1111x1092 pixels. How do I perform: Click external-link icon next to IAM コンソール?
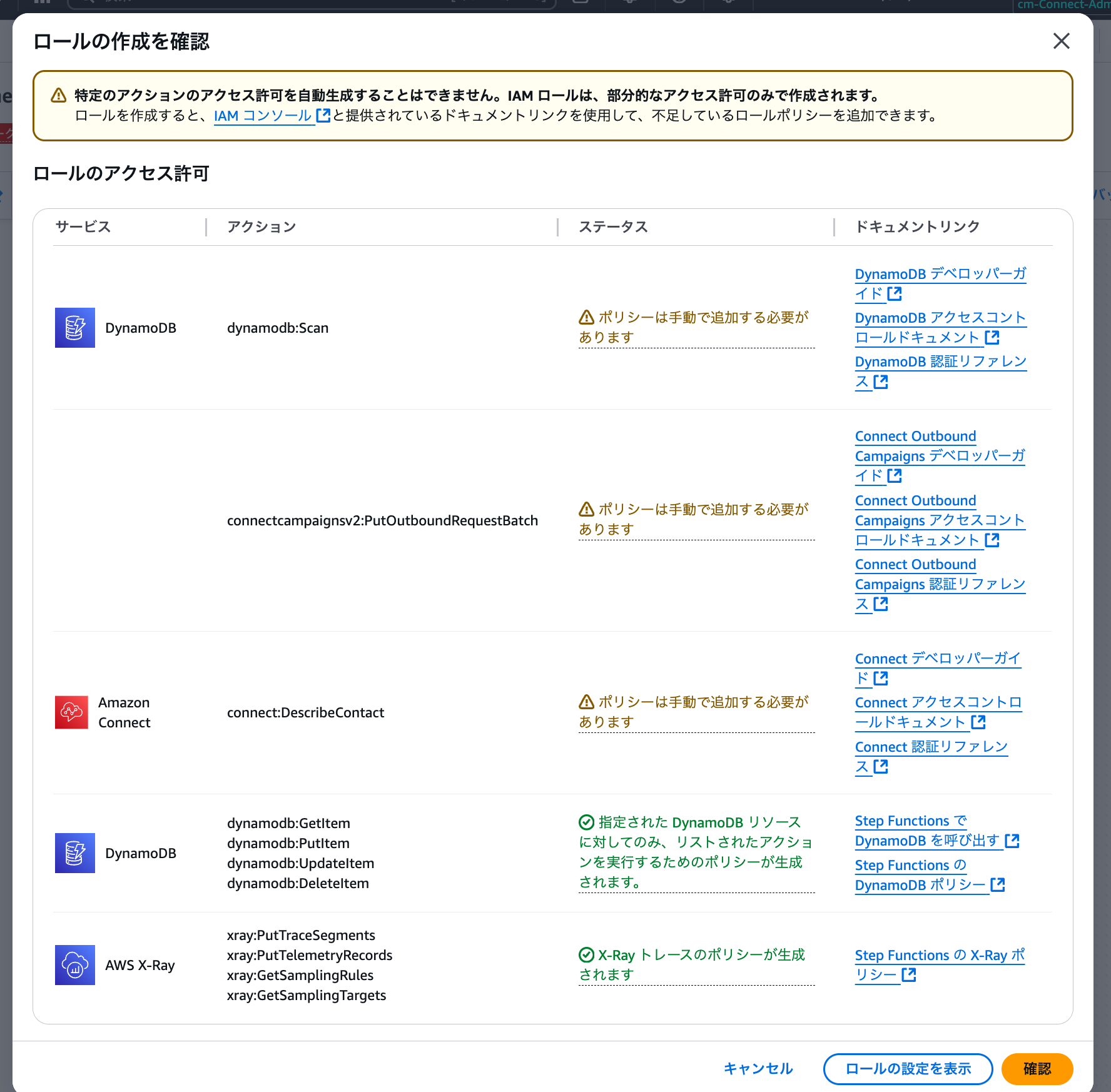[323, 116]
